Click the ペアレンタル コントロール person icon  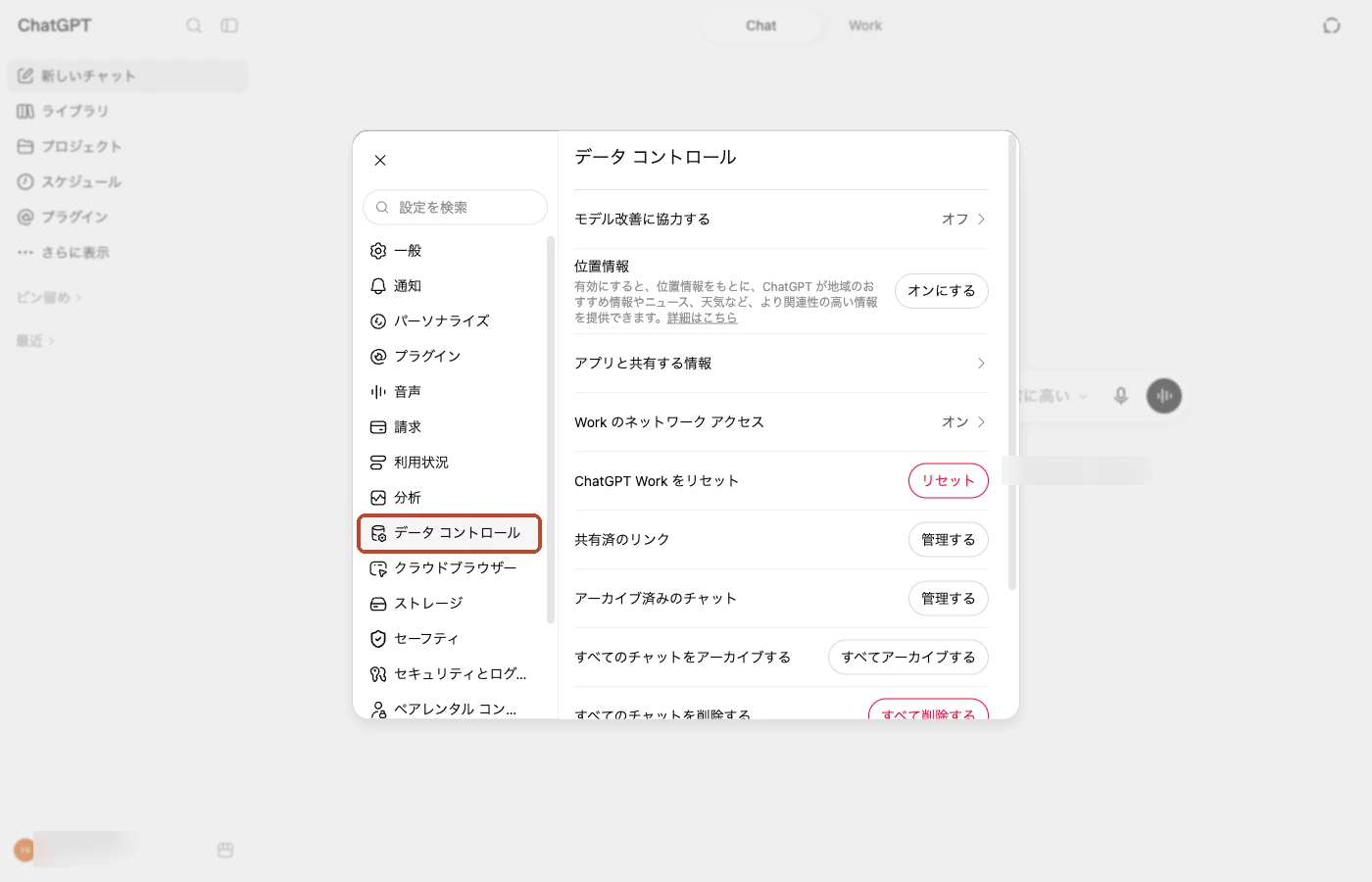(378, 709)
